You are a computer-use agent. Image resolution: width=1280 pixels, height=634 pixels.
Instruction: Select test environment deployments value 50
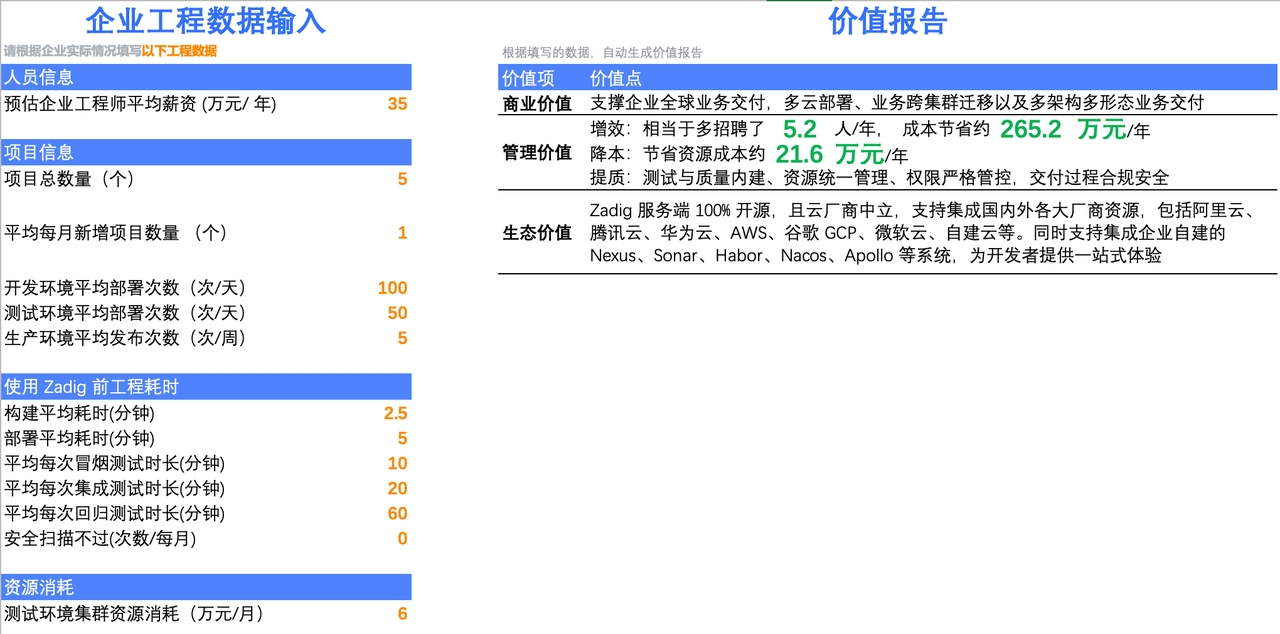[397, 313]
